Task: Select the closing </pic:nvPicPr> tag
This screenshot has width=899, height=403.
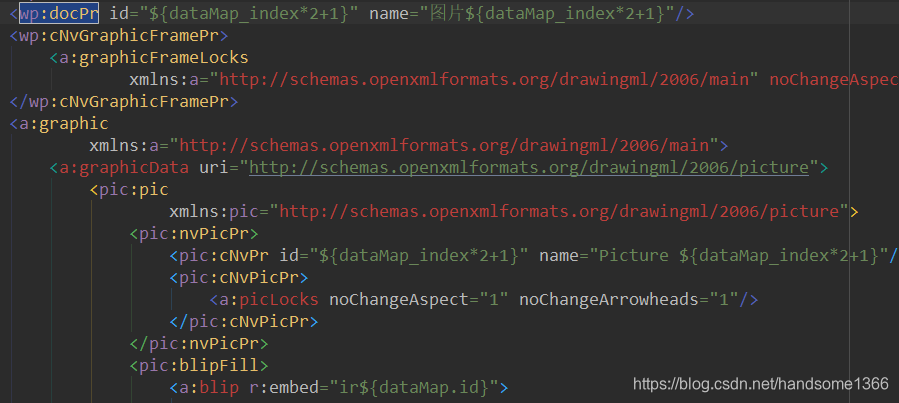Action: [199, 343]
